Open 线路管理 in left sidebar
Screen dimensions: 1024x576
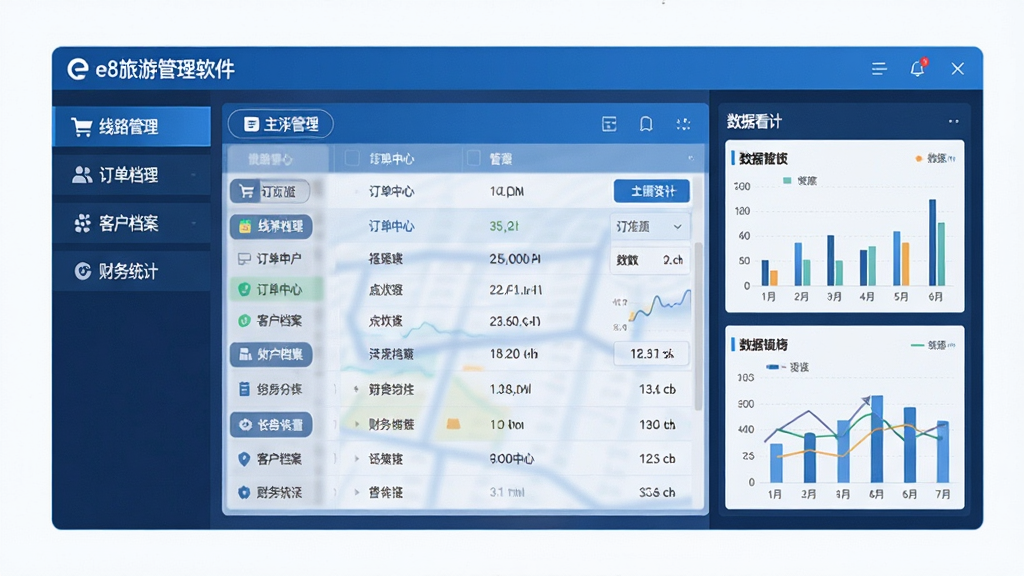[131, 127]
